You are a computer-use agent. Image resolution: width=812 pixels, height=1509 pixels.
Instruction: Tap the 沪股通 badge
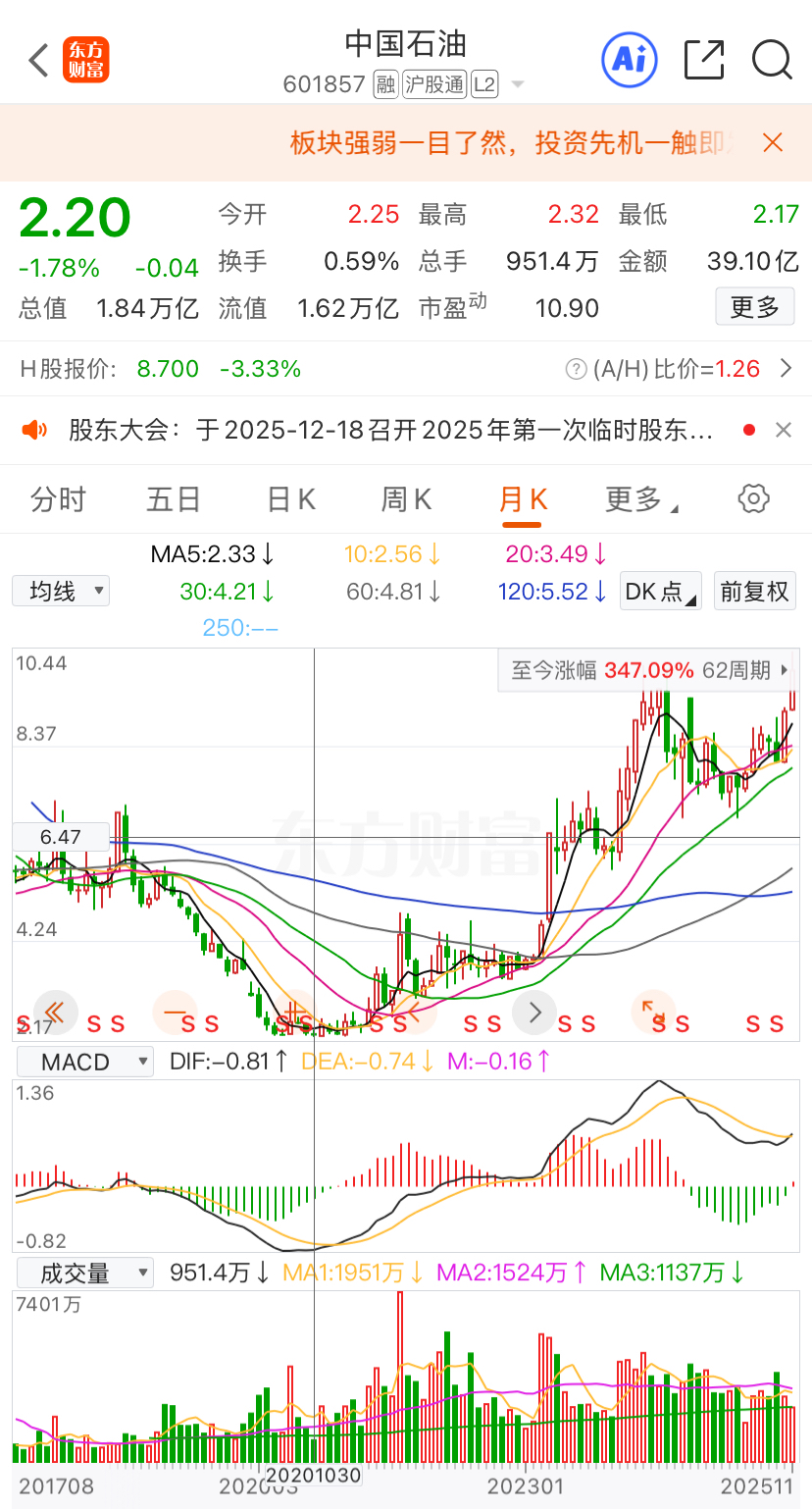point(434,85)
